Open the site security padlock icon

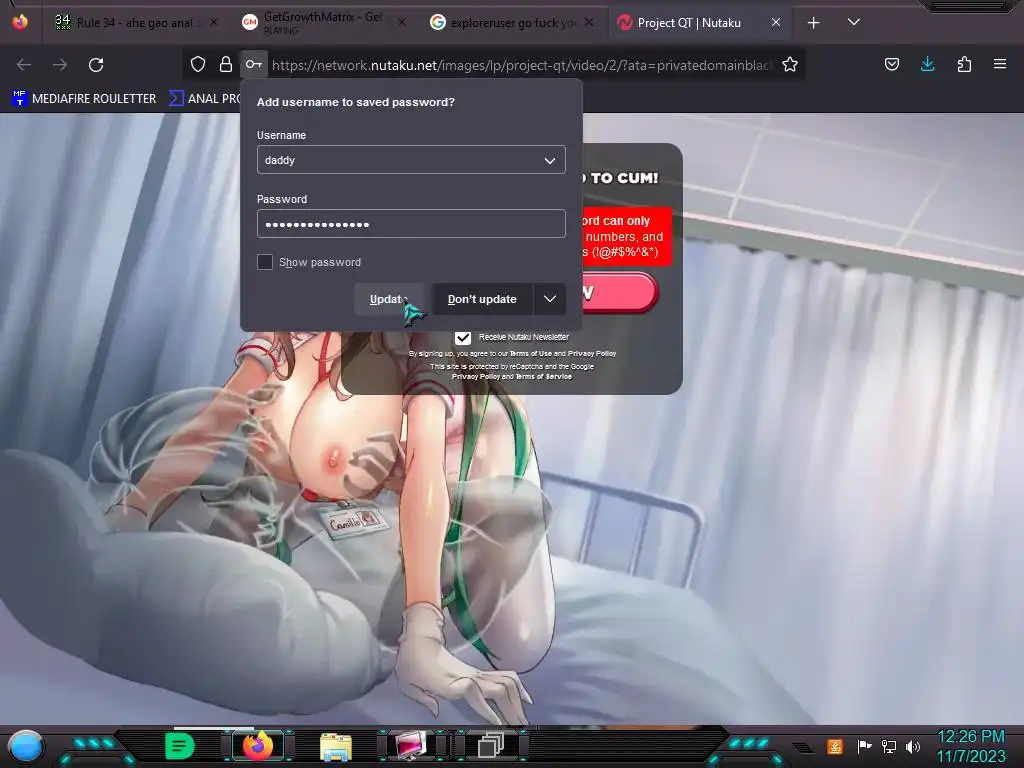click(x=226, y=64)
